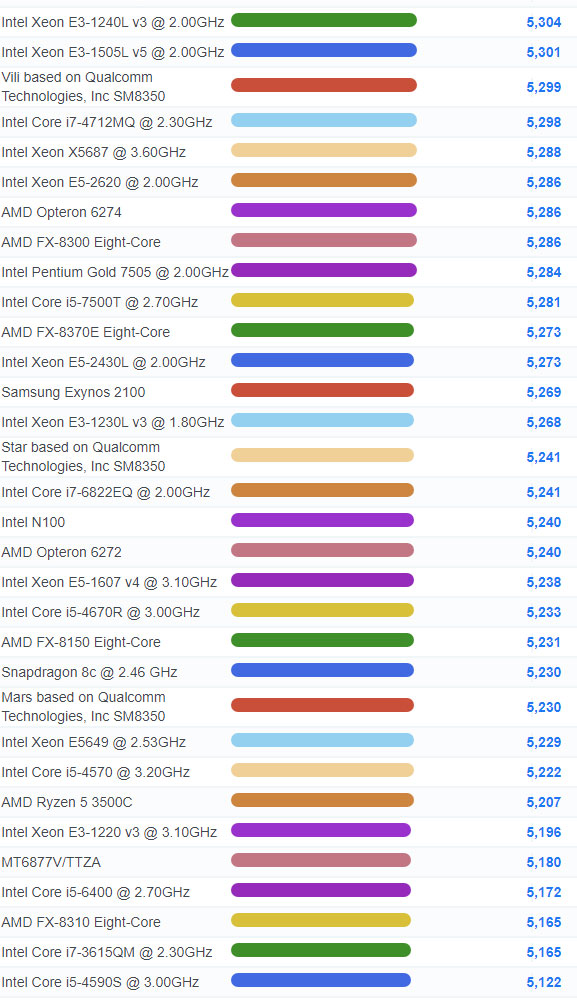Open Intel Xeon E5649 @ 2.53GHz link

coord(94,742)
